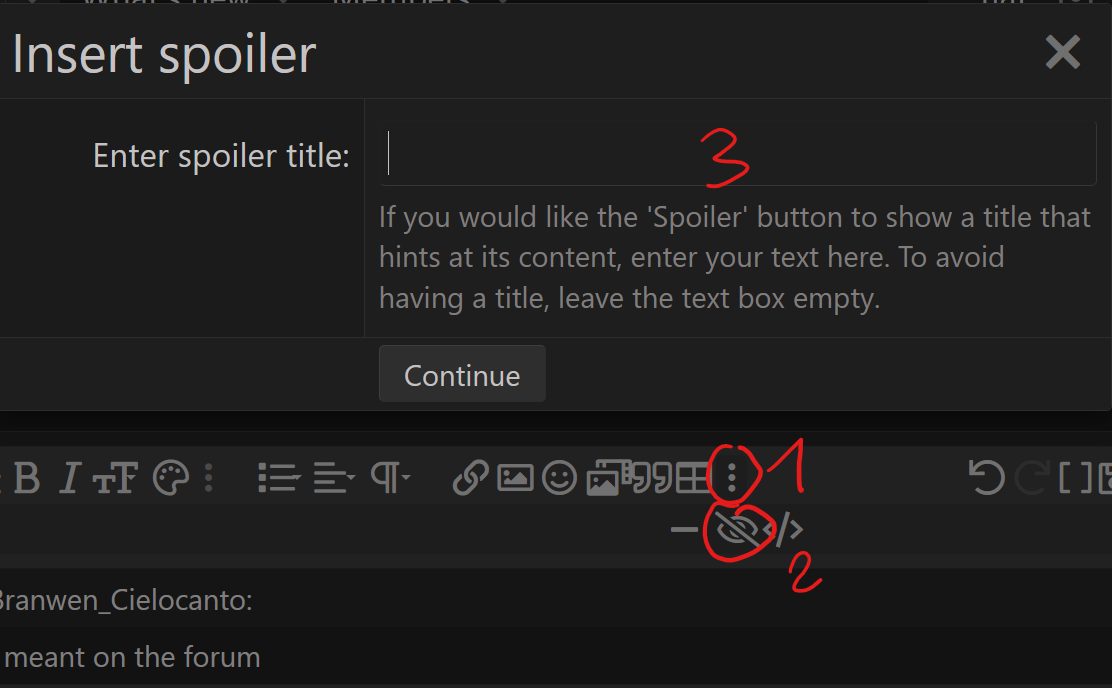Insert a link with chain icon
Screen dimensions: 1112x688
pos(471,477)
